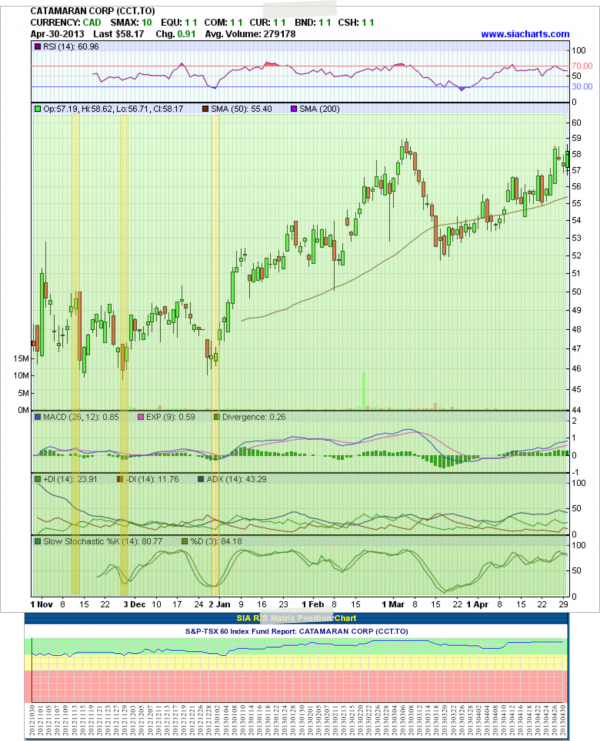This screenshot has height=741, width=600.
Task: Click the ADX (14) legend marker
Action: click(x=199, y=479)
